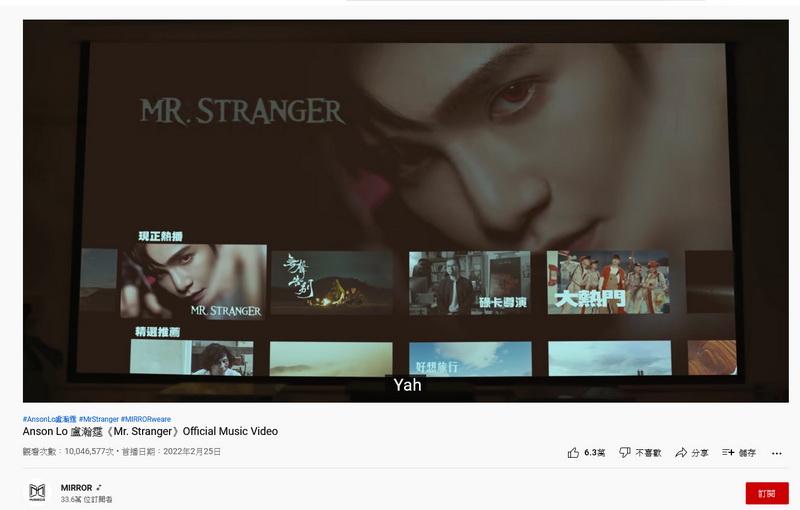Click the Yah subtitle caption
The width and height of the screenshot is (800, 510).
click(x=407, y=385)
